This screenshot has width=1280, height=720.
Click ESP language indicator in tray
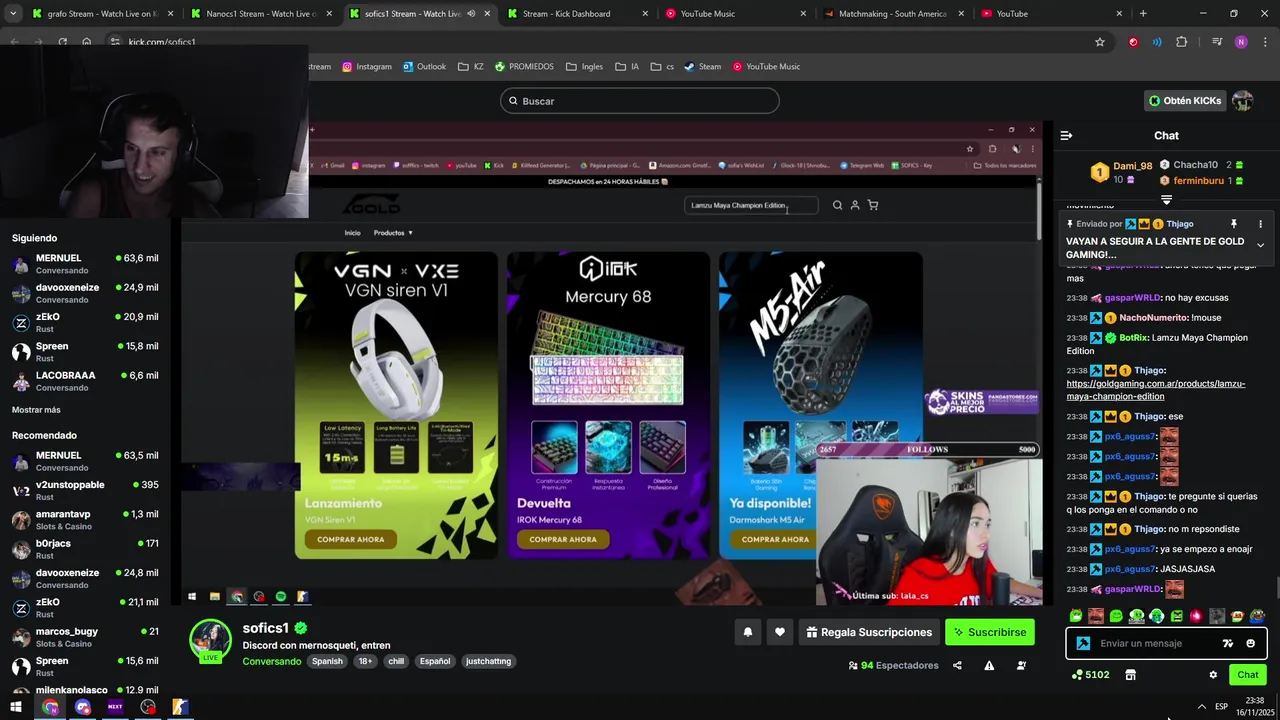(x=1221, y=707)
